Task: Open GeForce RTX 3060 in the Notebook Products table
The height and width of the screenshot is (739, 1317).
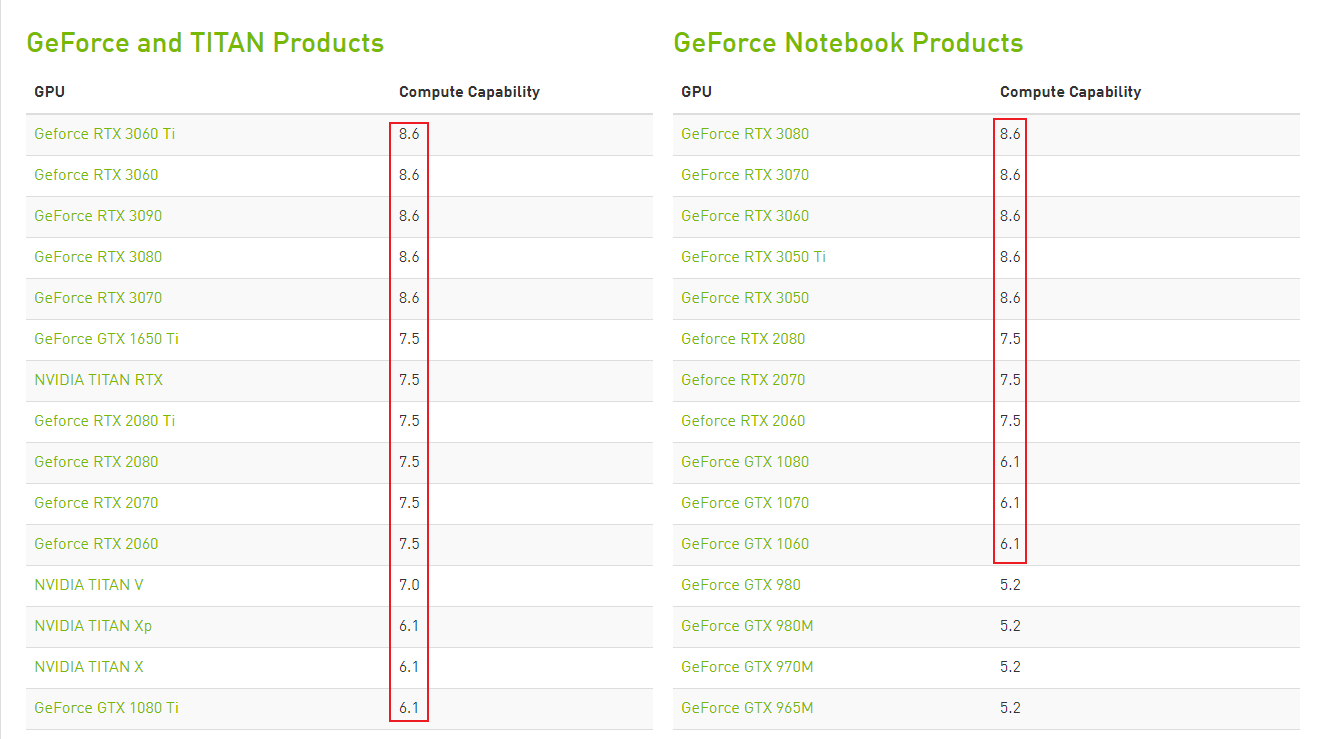Action: [x=745, y=216]
